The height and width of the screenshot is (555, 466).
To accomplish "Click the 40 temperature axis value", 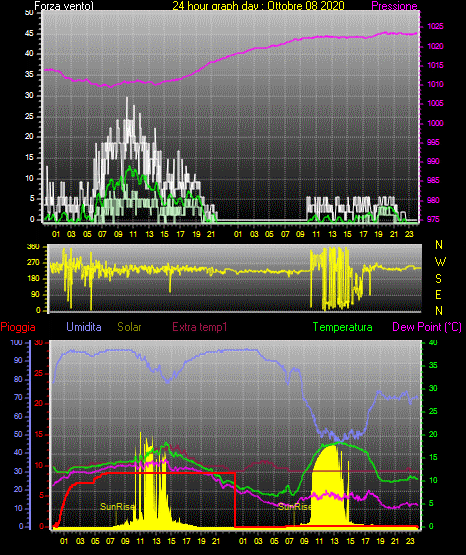I will click(x=433, y=342).
